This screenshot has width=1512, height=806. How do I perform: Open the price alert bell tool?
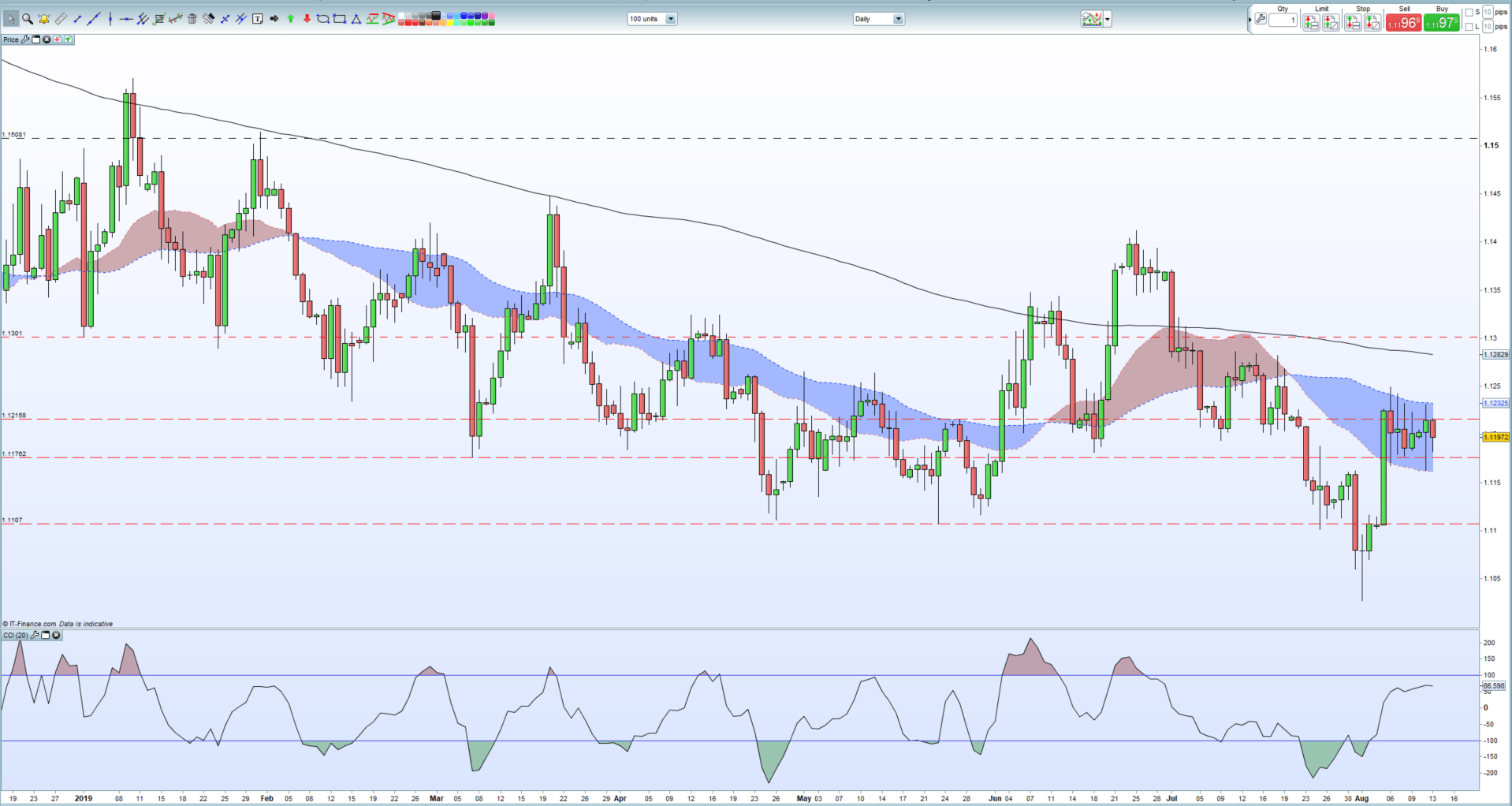43,19
